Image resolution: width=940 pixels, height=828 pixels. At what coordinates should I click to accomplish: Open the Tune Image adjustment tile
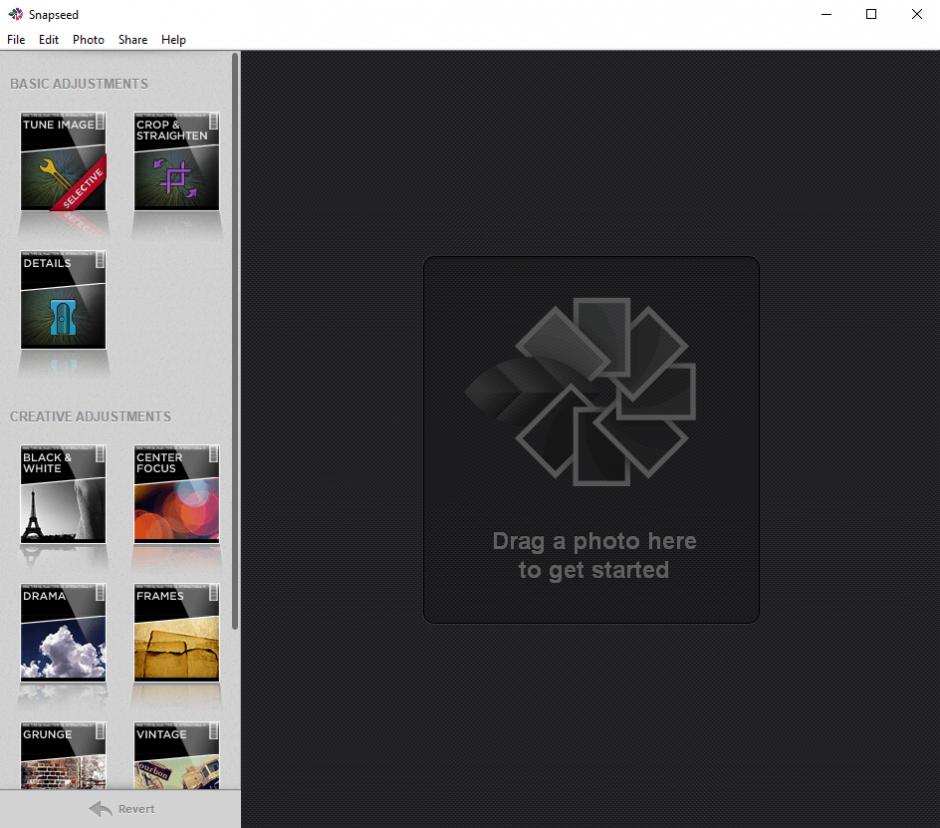pyautogui.click(x=63, y=161)
